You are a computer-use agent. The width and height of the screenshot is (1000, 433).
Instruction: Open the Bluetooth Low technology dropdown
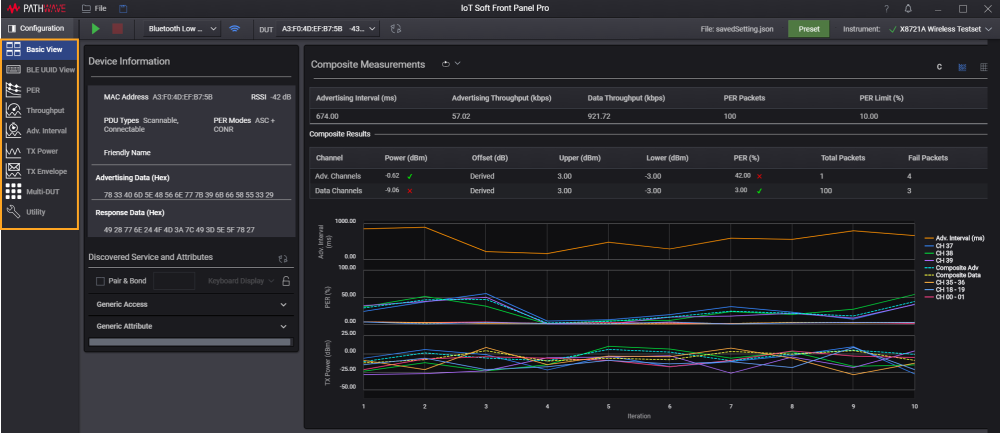click(182, 29)
